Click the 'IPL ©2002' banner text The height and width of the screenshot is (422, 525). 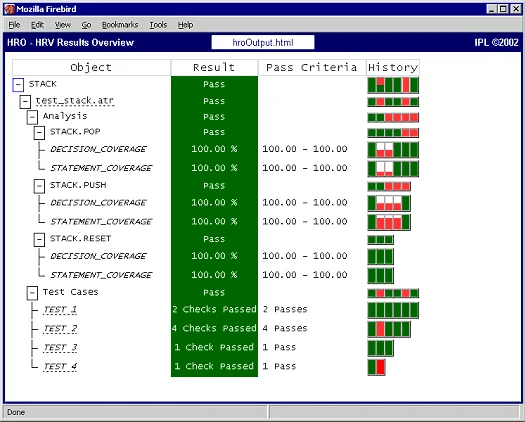[x=496, y=43]
